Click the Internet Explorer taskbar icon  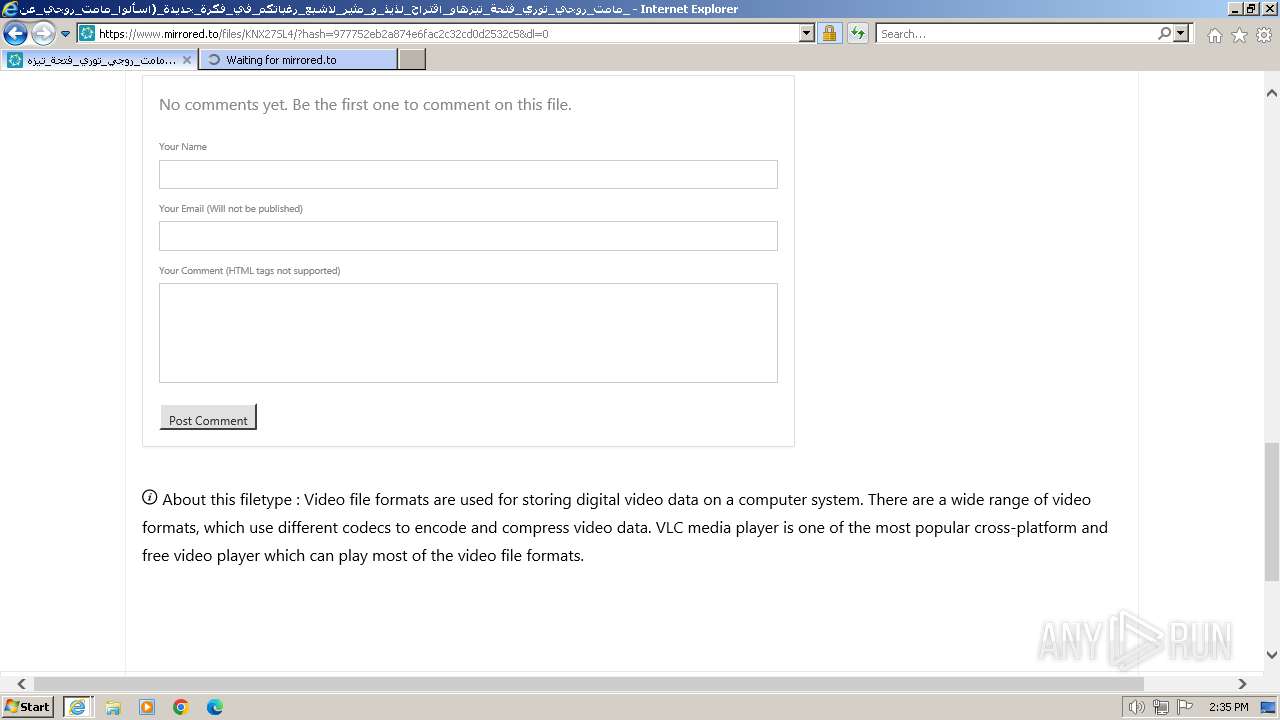(77, 707)
